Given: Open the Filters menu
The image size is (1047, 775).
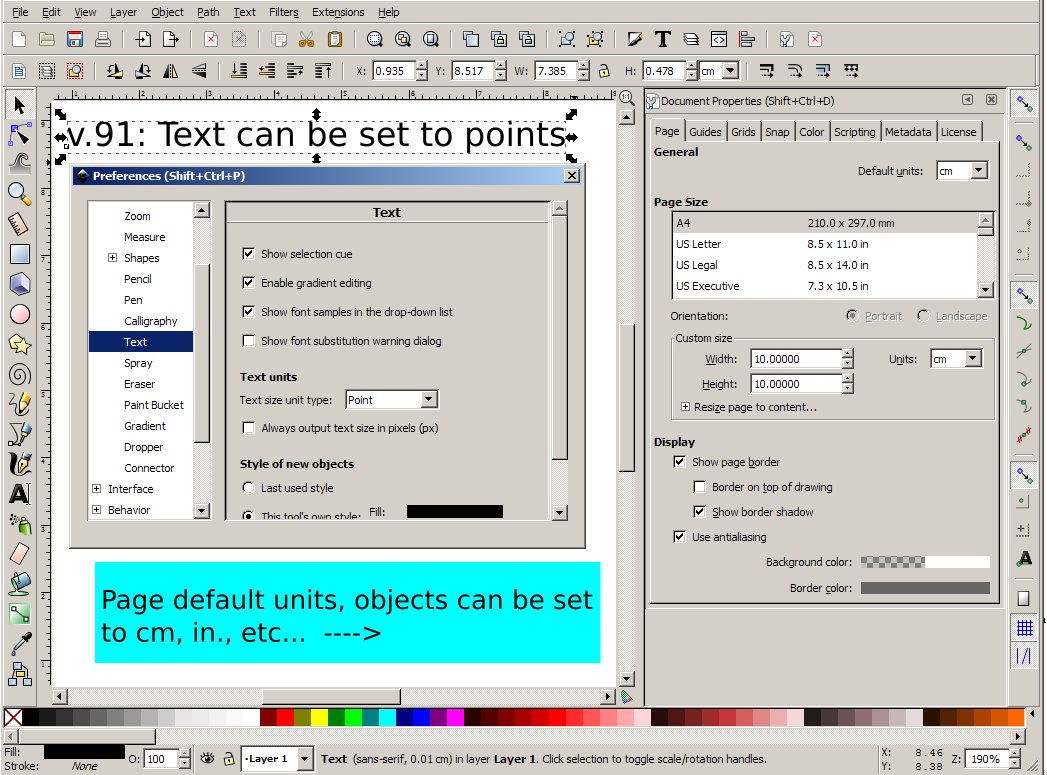Looking at the screenshot, I should click(x=284, y=12).
